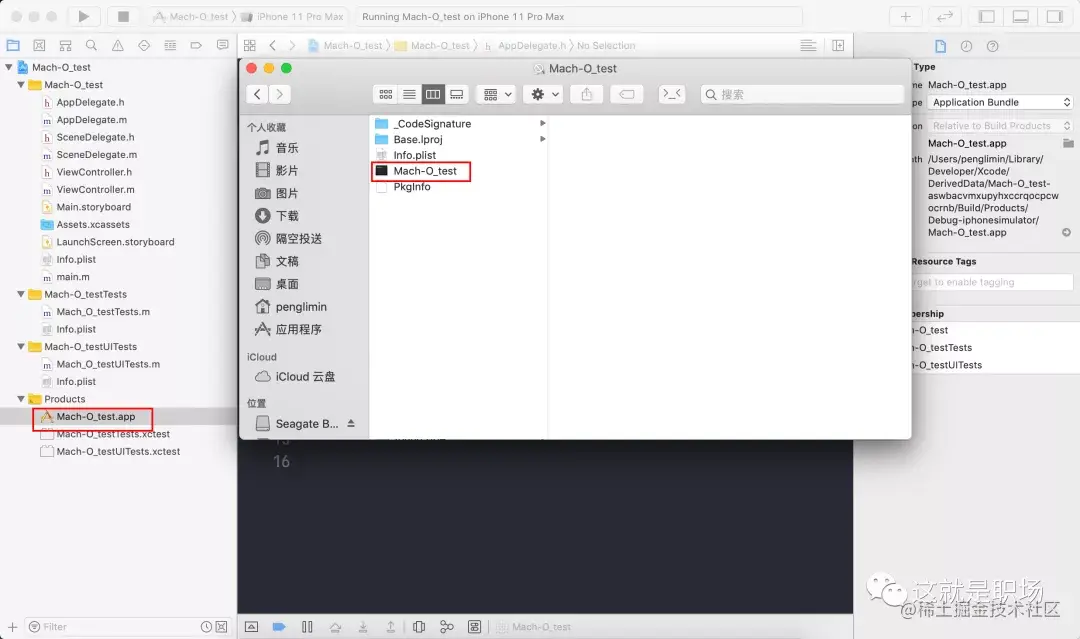Open the related items grid icon
Viewport: 1080px width, 639px height.
249,45
